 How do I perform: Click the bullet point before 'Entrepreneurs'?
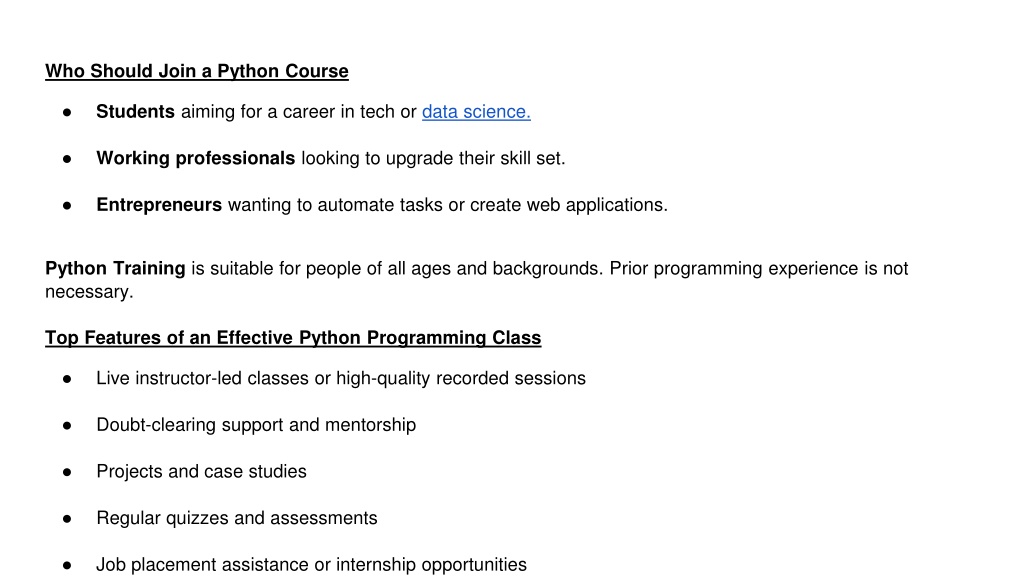click(x=67, y=206)
